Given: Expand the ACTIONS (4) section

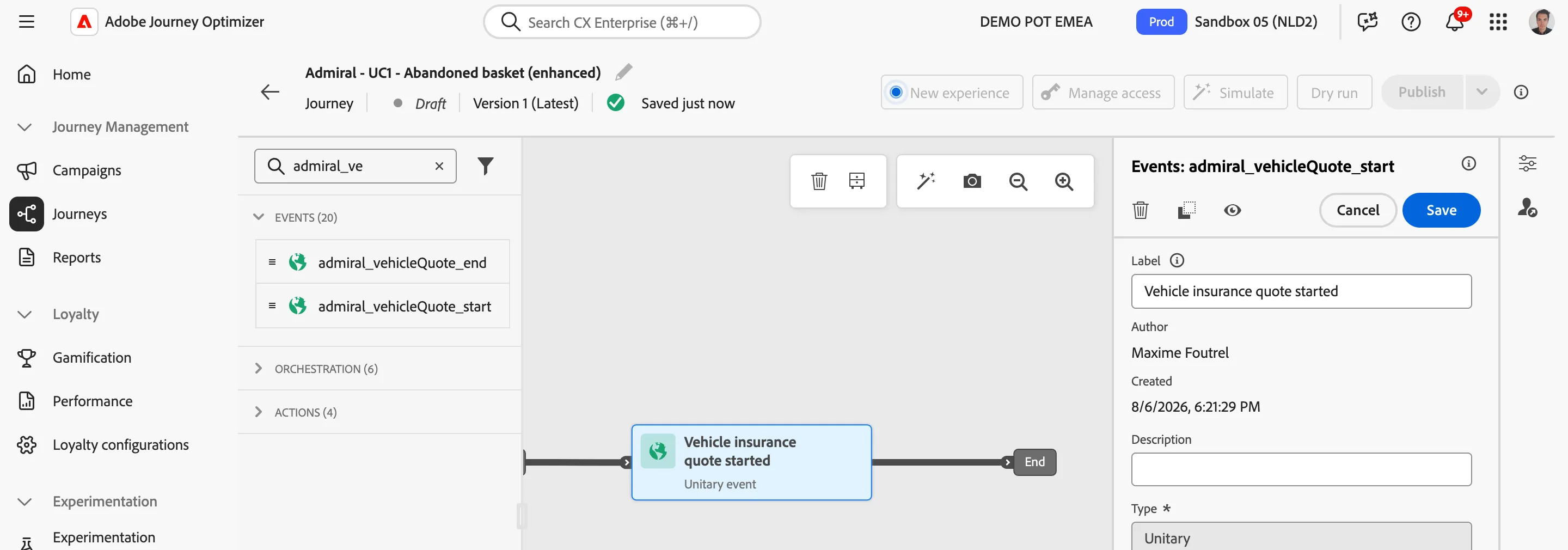Looking at the screenshot, I should pos(259,412).
